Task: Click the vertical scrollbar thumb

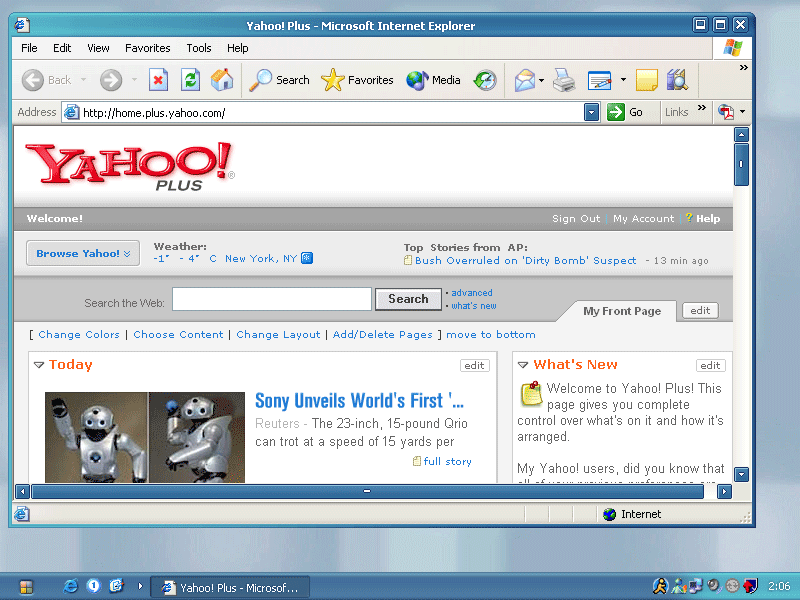Action: click(741, 164)
